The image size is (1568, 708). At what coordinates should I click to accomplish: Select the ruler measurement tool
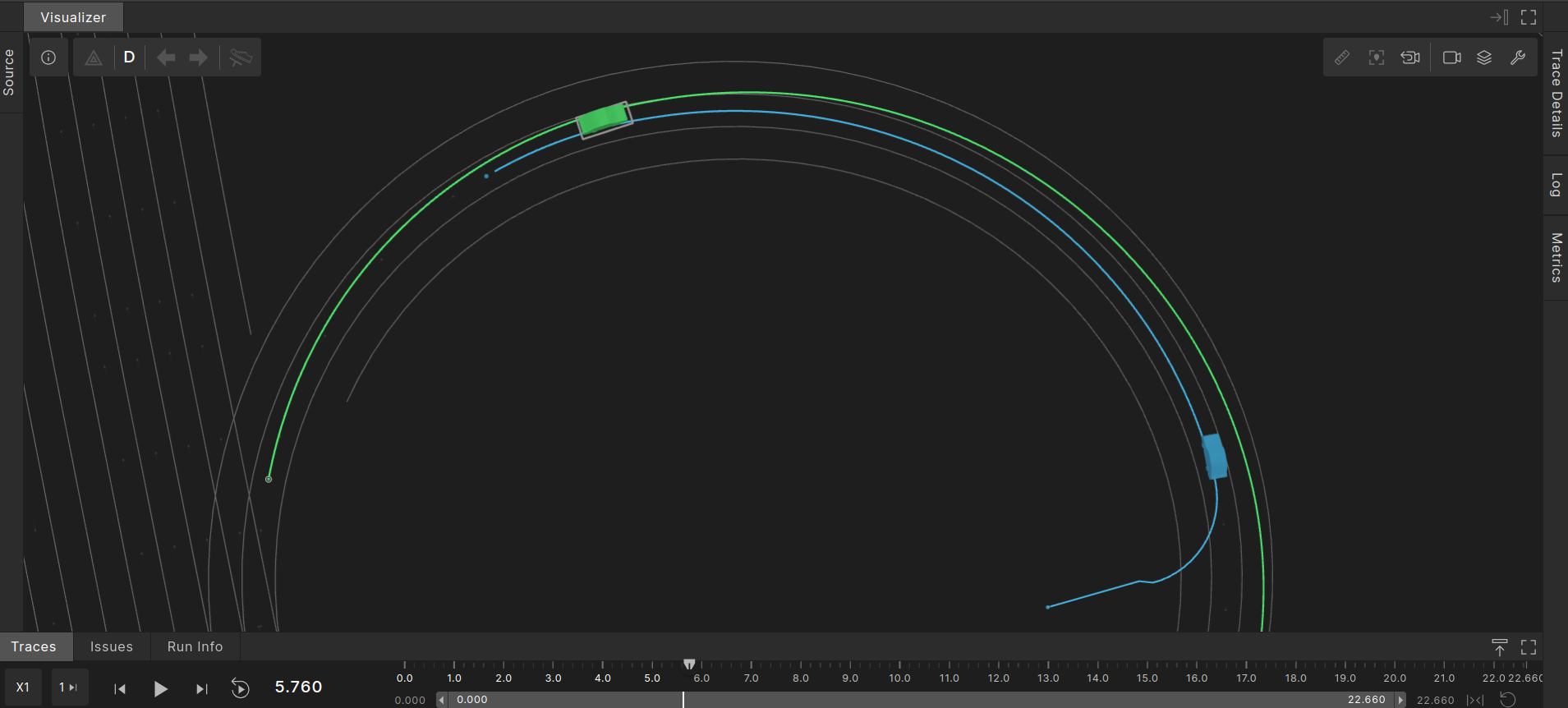1342,57
